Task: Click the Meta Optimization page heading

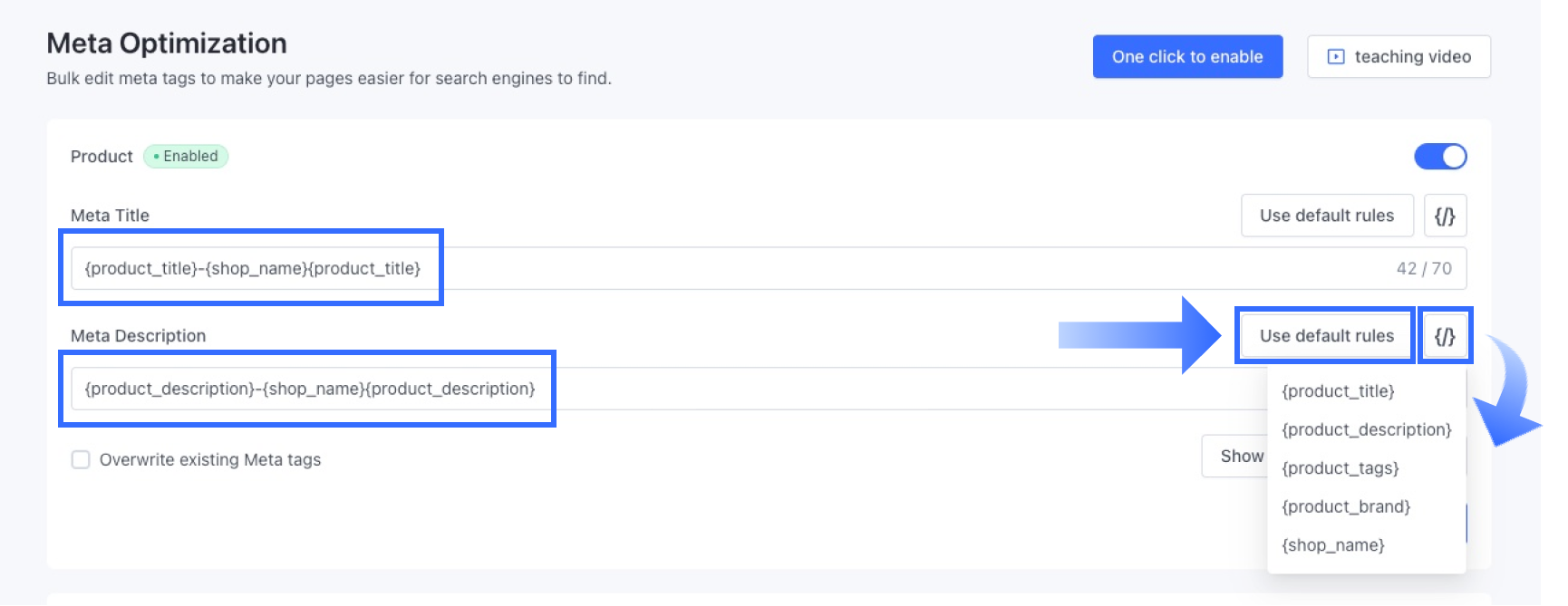Action: (x=167, y=43)
